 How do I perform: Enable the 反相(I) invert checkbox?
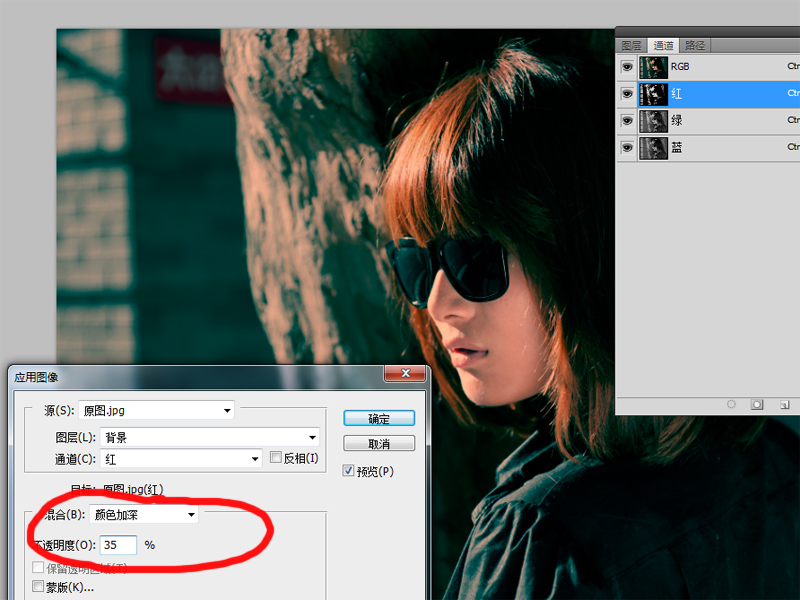tap(277, 458)
